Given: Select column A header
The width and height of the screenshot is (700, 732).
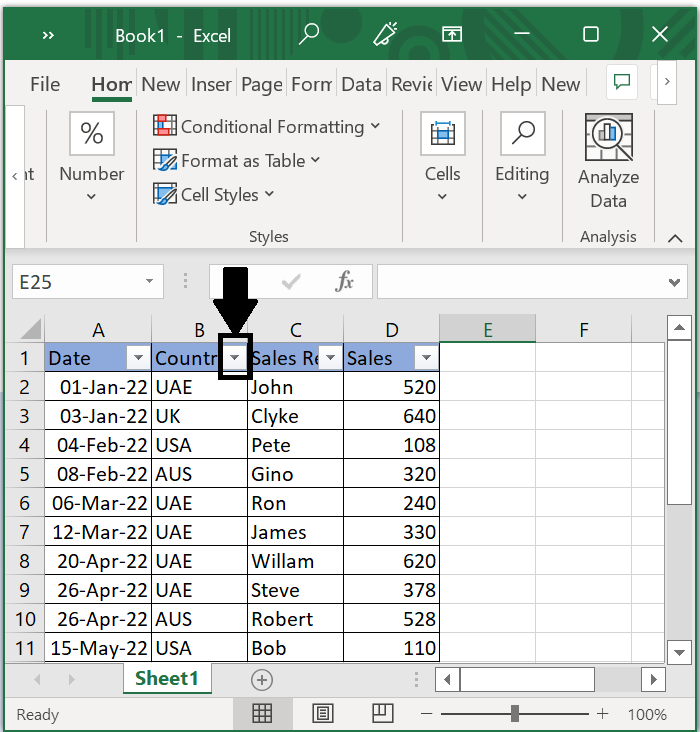Looking at the screenshot, I should (98, 329).
